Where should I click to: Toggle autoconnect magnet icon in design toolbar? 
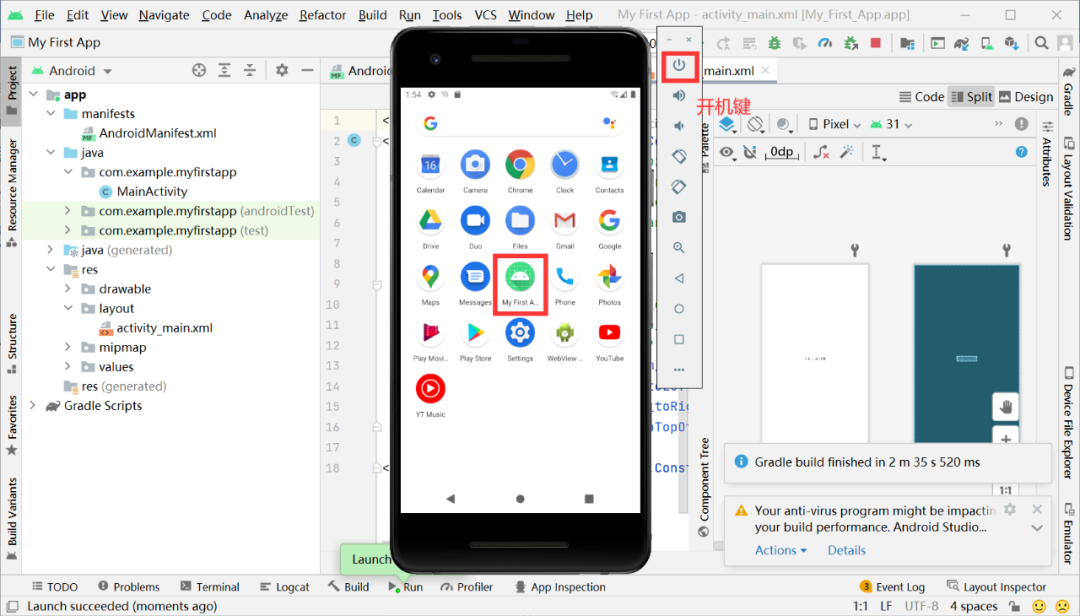(x=751, y=152)
